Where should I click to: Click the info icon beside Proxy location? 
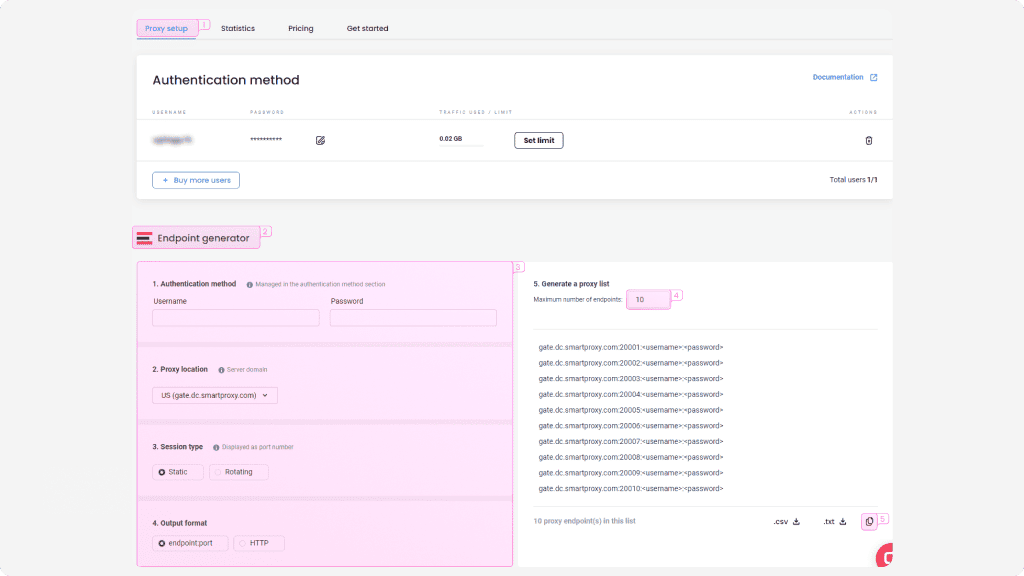pyautogui.click(x=221, y=370)
